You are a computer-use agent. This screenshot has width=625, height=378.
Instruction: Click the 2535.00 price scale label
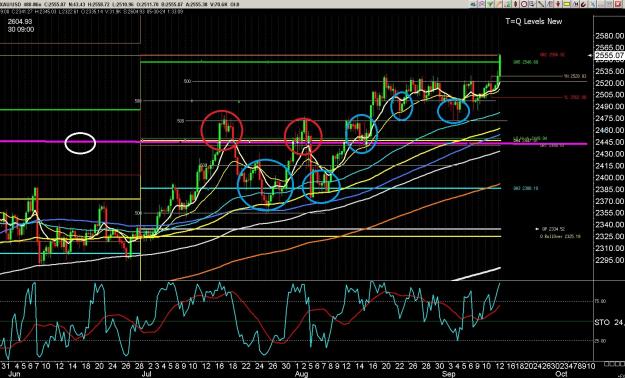[609, 71]
